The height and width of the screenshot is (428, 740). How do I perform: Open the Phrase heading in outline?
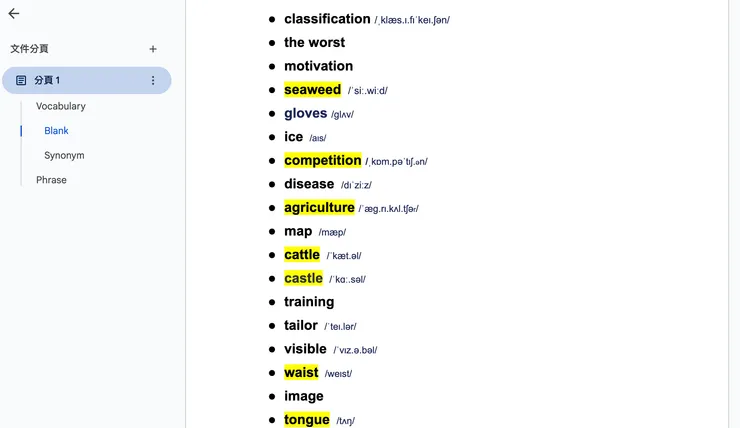(51, 180)
